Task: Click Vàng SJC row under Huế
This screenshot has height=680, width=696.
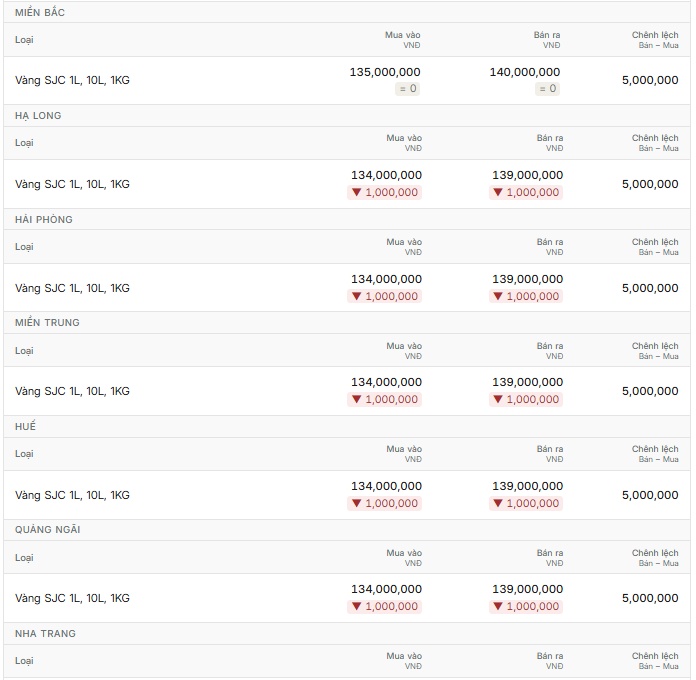Action: click(347, 495)
